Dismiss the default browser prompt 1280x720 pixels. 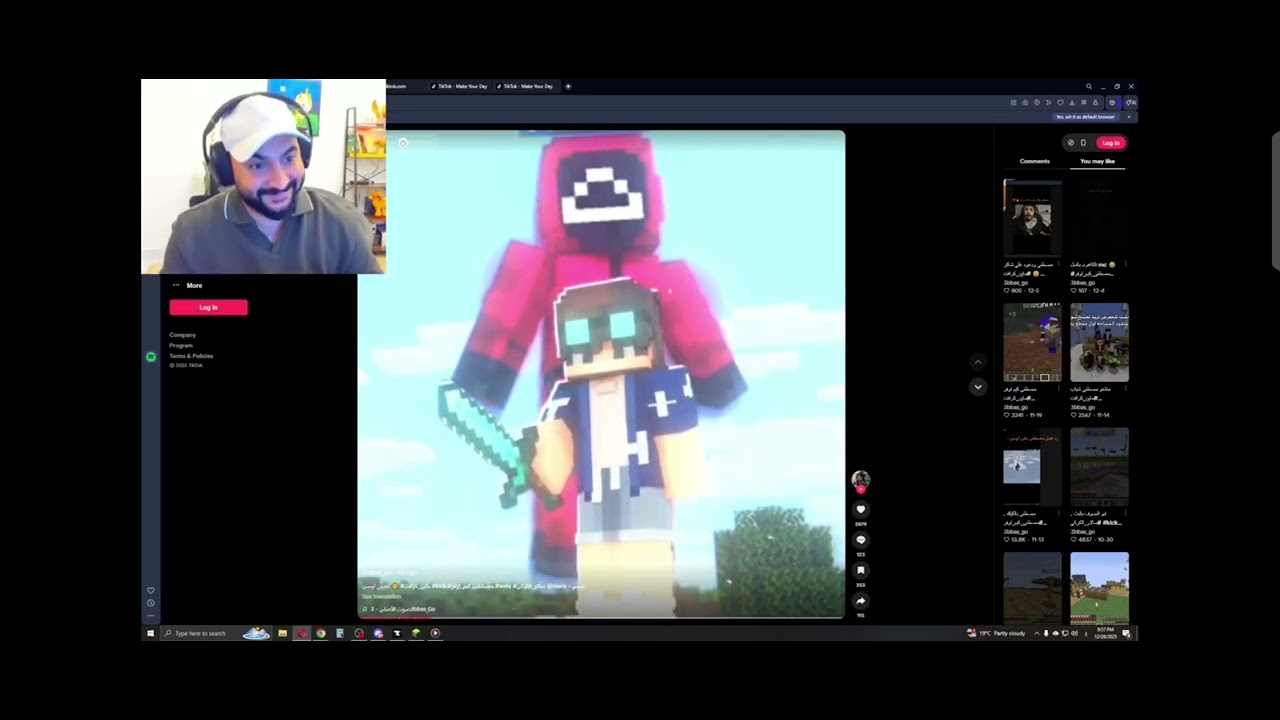[1129, 117]
